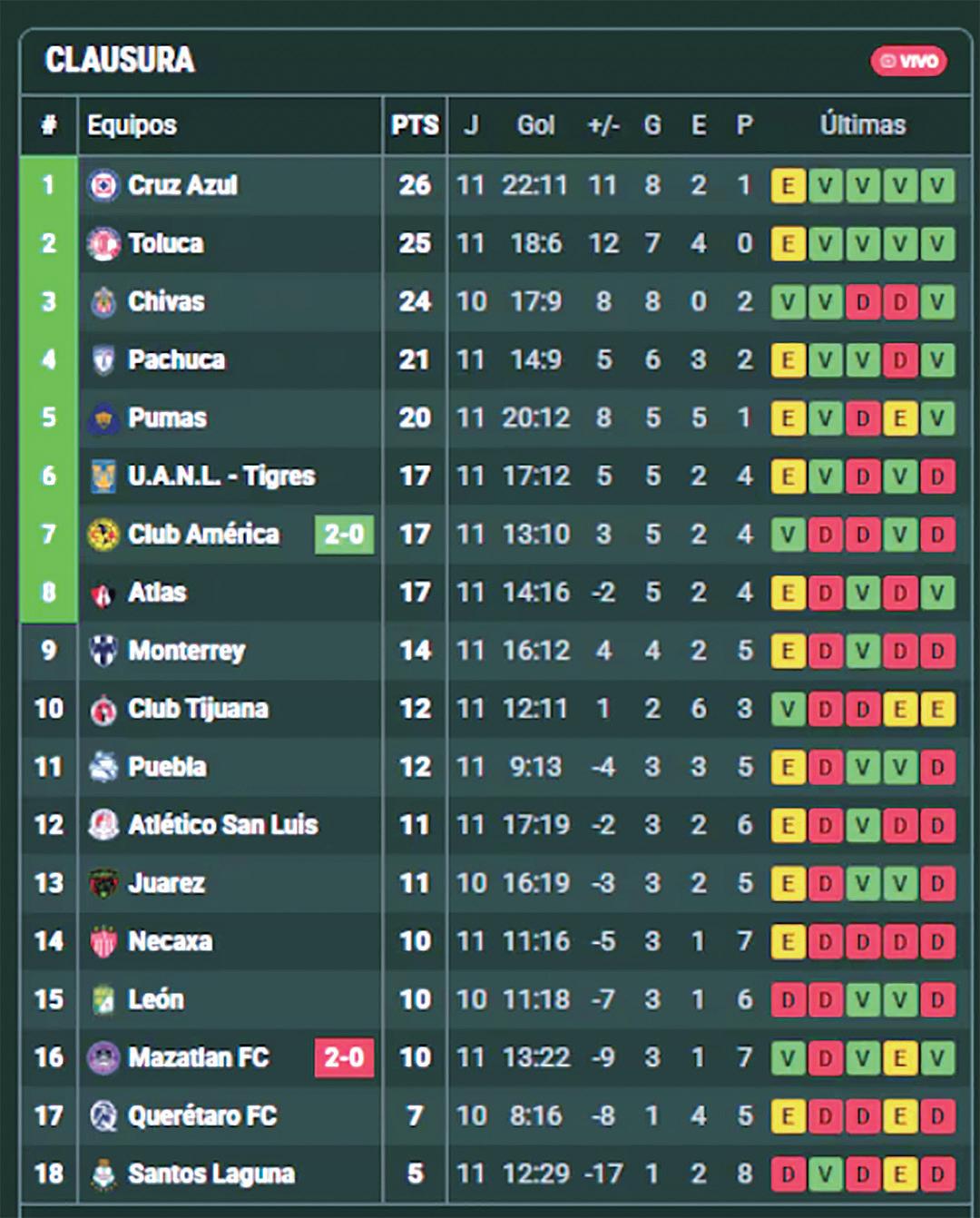Screen dimensions: 980x1218
Task: Select the Monterrey club crest
Action: pyautogui.click(x=103, y=651)
